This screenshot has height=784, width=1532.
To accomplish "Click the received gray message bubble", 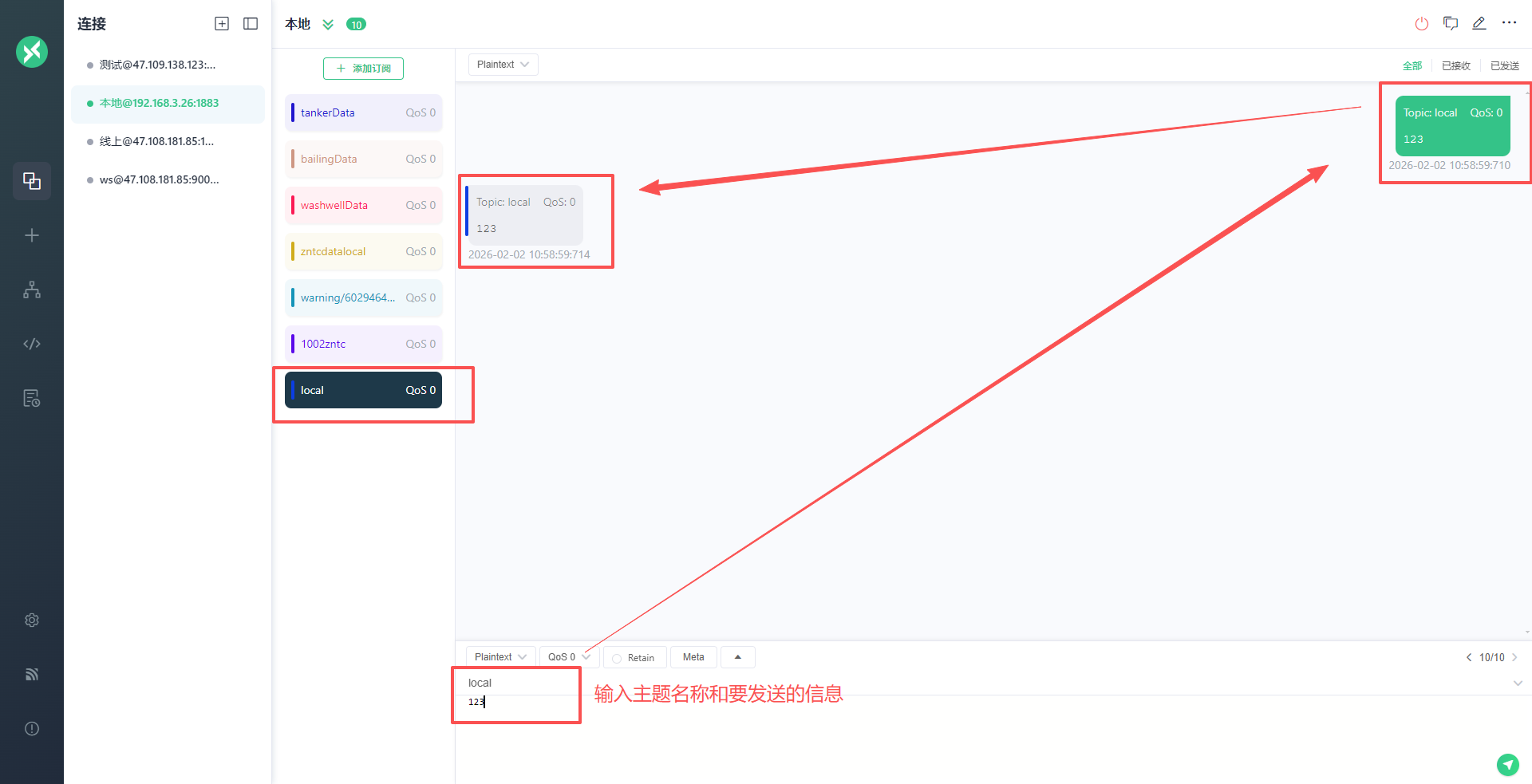I will [524, 215].
